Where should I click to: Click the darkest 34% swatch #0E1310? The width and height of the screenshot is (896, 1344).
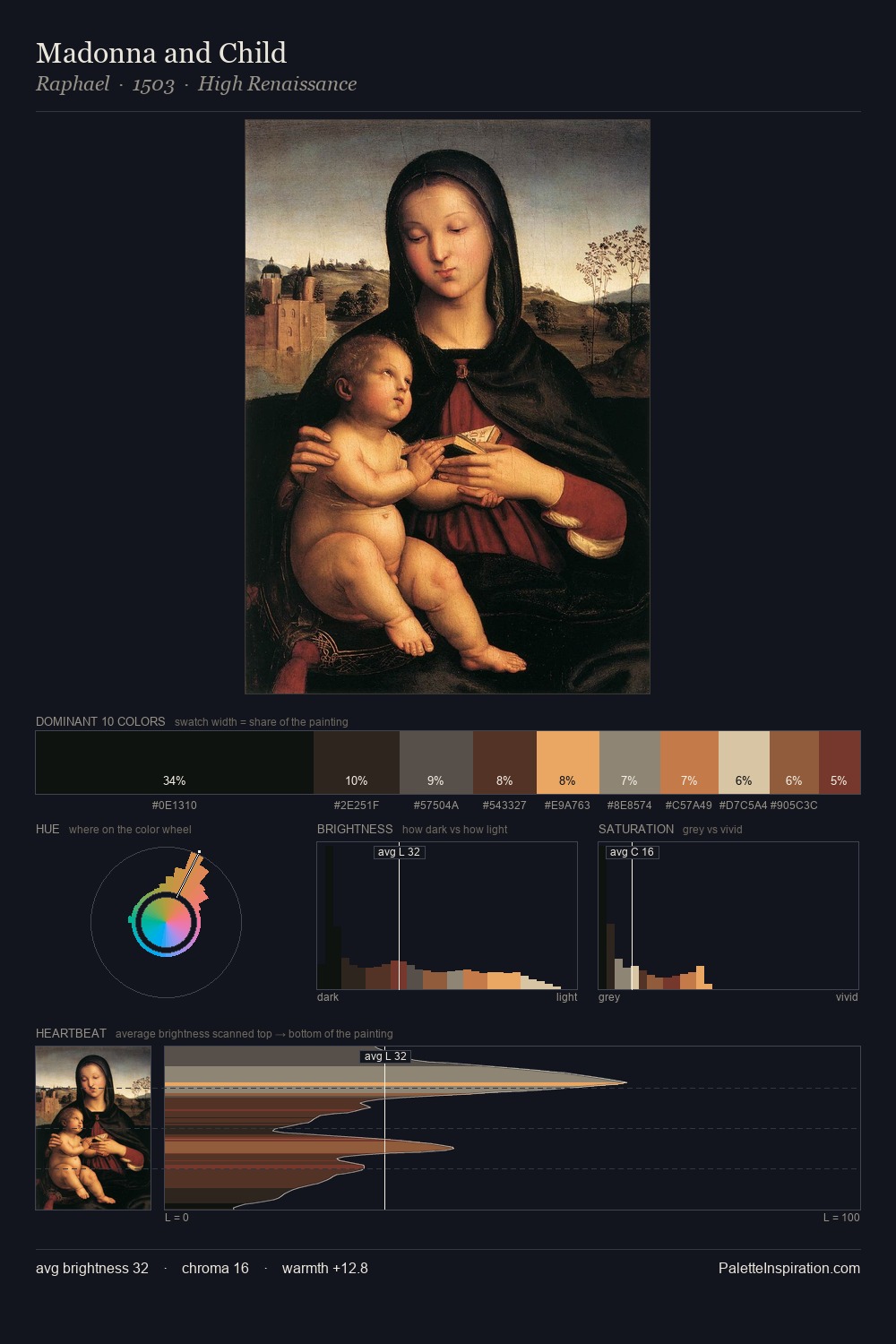175,762
